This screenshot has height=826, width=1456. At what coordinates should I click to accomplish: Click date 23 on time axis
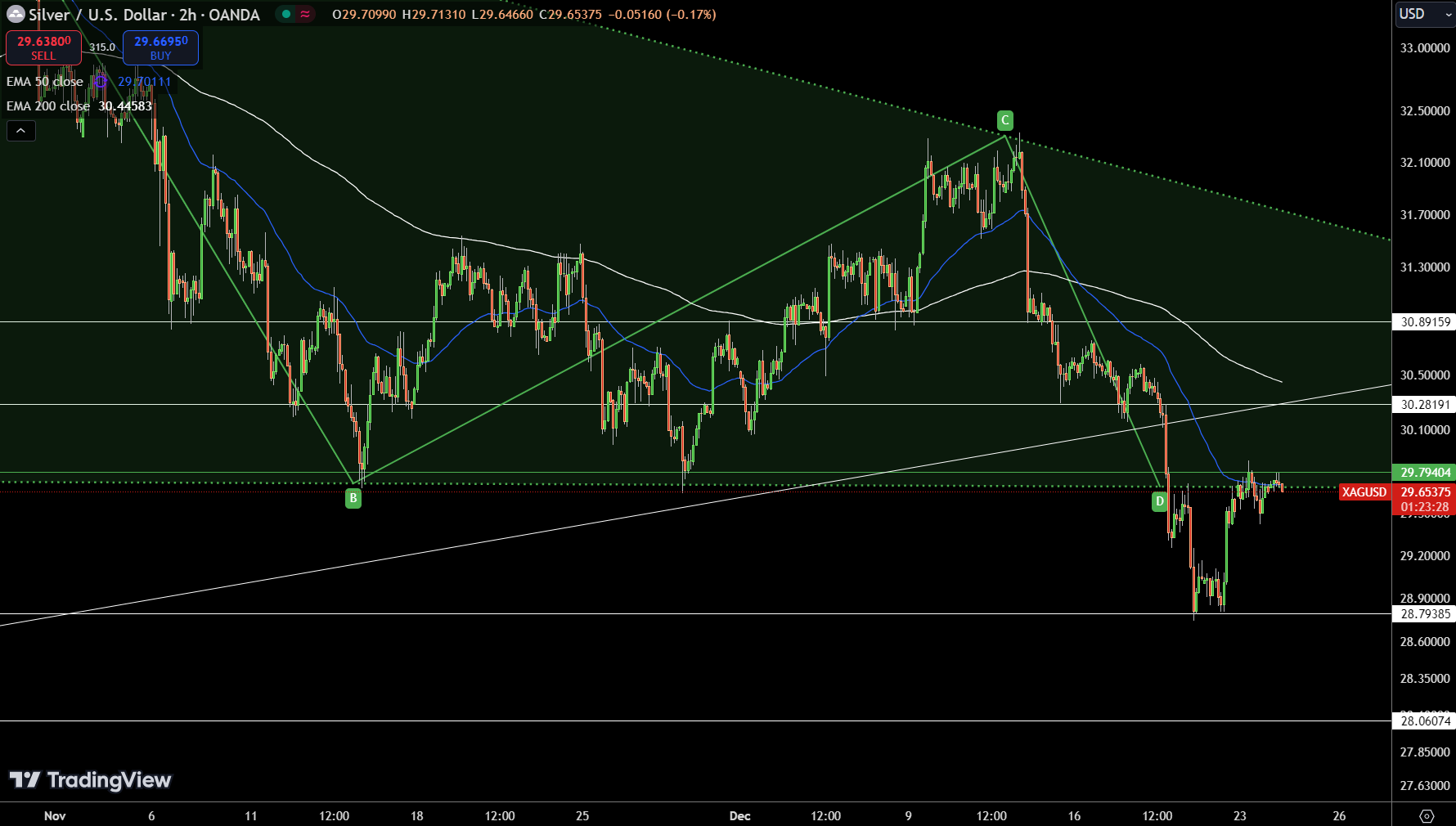point(1240,816)
